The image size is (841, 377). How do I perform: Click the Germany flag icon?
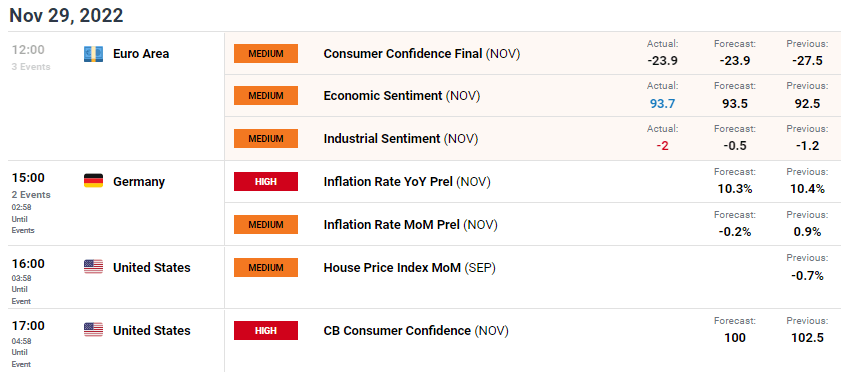coord(93,181)
